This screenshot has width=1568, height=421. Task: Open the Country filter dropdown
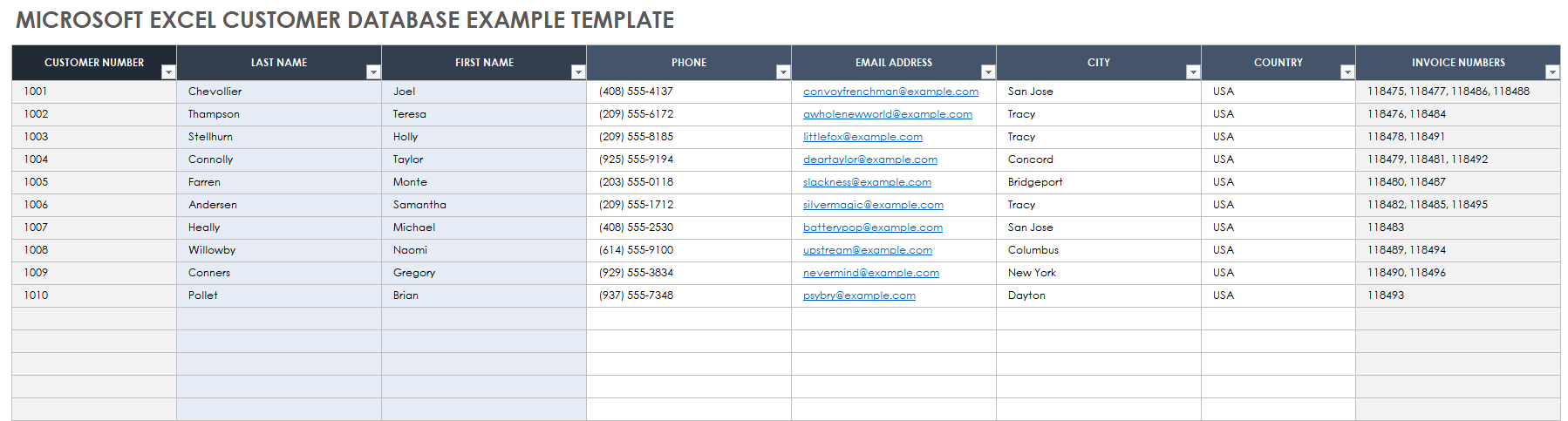pyautogui.click(x=1347, y=72)
